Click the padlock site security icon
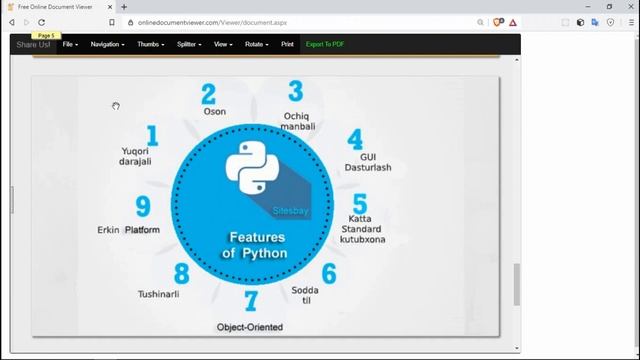Image resolution: width=640 pixels, height=360 pixels. (131, 23)
